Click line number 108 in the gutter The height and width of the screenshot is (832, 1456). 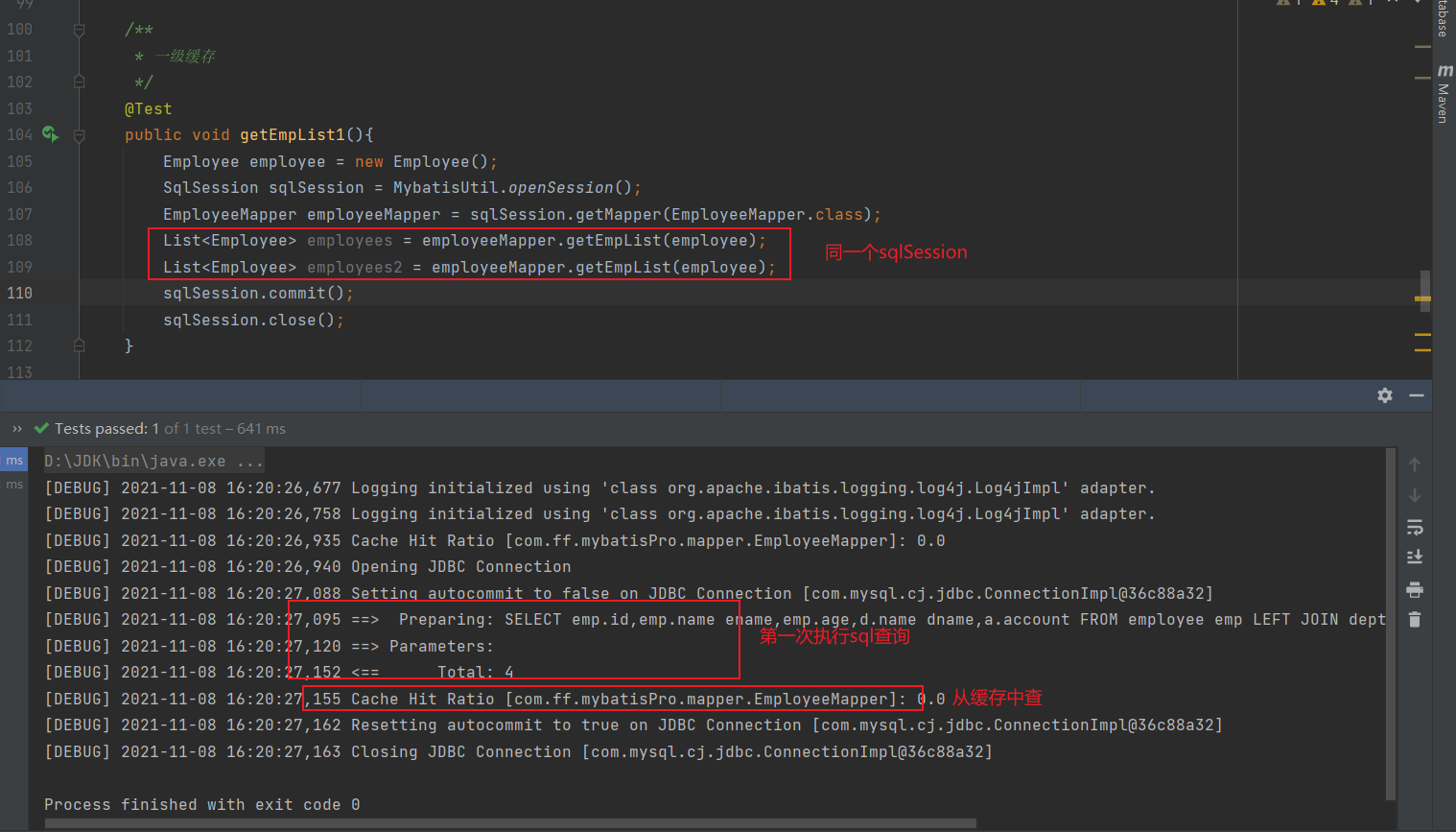click(19, 241)
